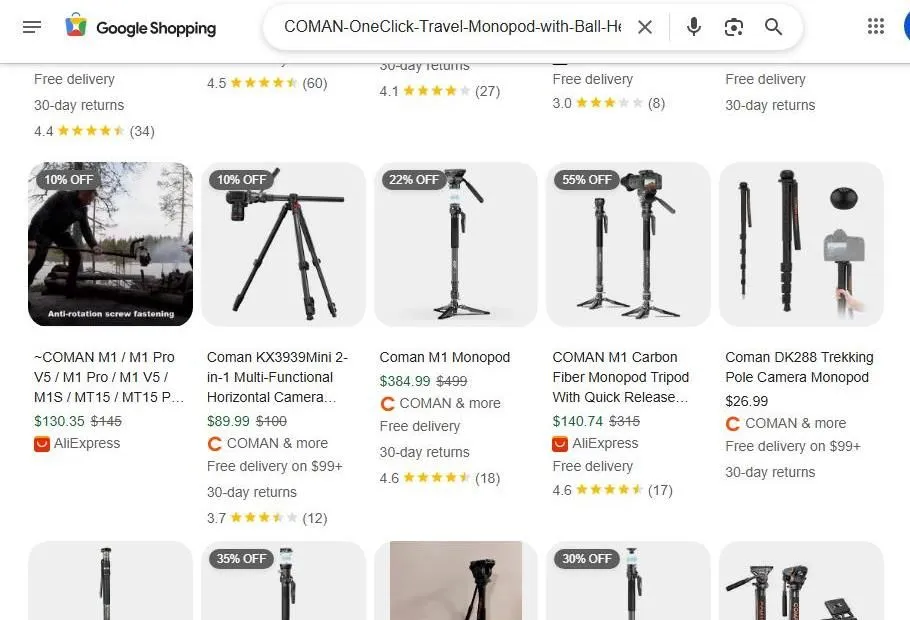Image resolution: width=910 pixels, height=620 pixels.
Task: Click the AliExpress store icon under COMAN M1 Carbon
Action: (x=559, y=443)
